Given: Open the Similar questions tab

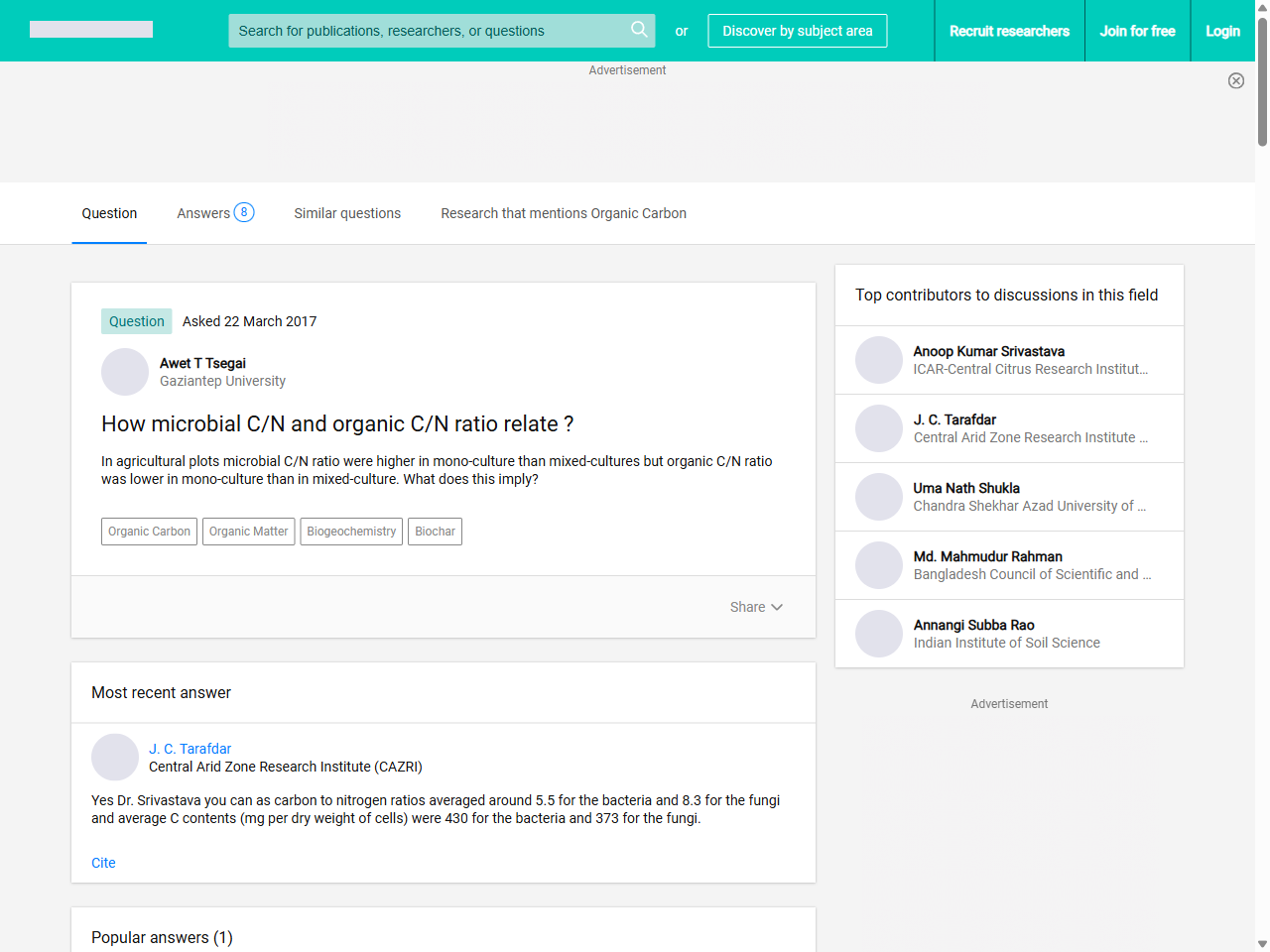Looking at the screenshot, I should point(347,213).
